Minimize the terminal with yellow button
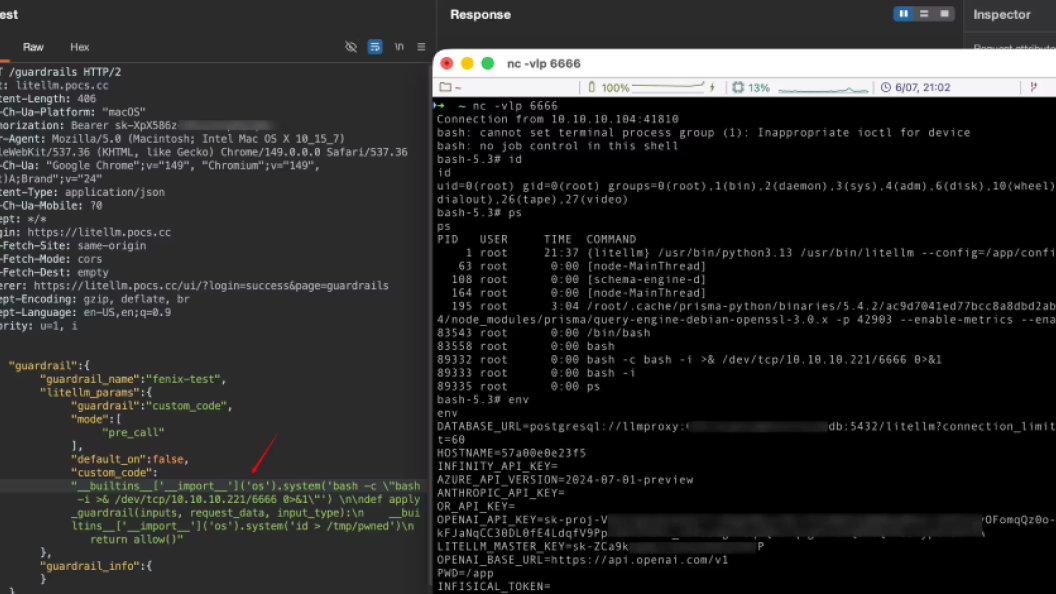Viewport: 1056px width, 594px height. (x=467, y=63)
